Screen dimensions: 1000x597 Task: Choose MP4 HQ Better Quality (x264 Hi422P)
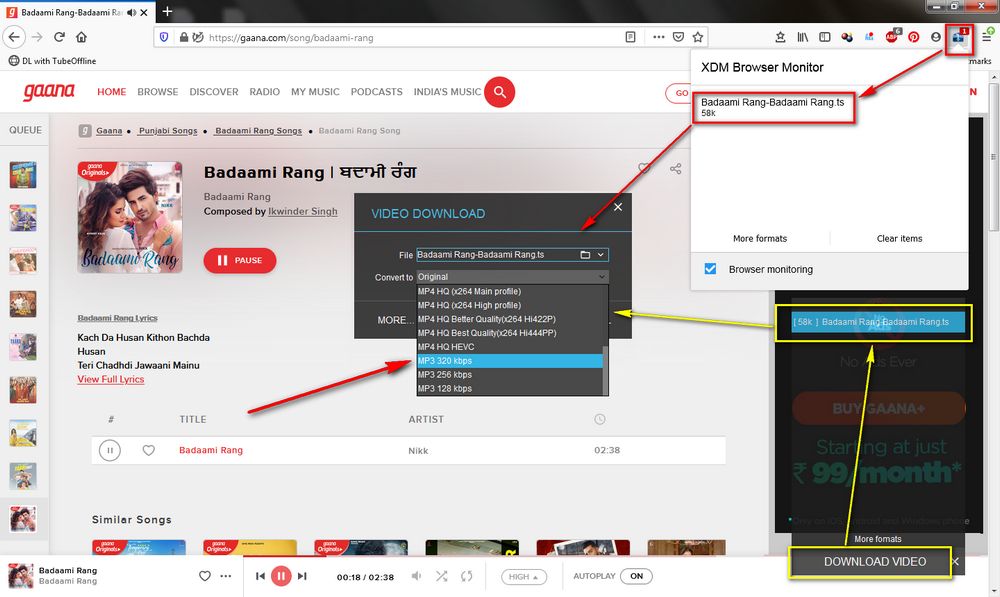coord(510,319)
